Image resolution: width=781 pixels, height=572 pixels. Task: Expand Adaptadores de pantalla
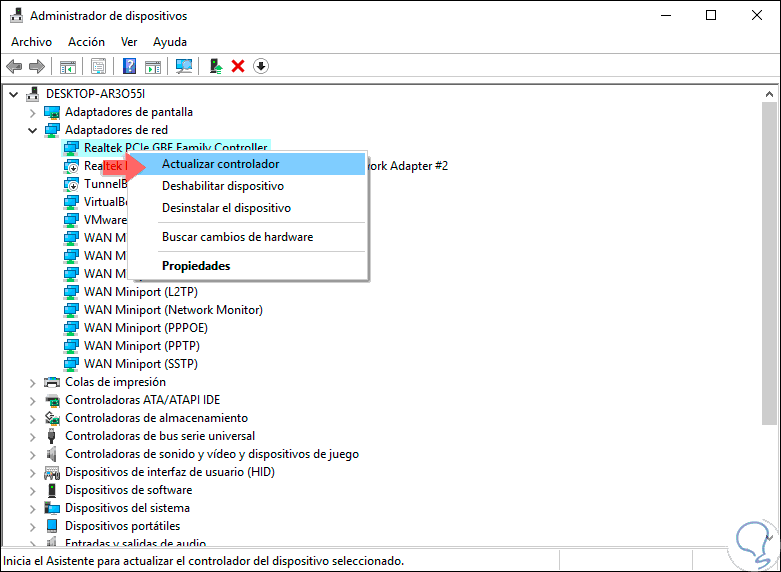(32, 113)
